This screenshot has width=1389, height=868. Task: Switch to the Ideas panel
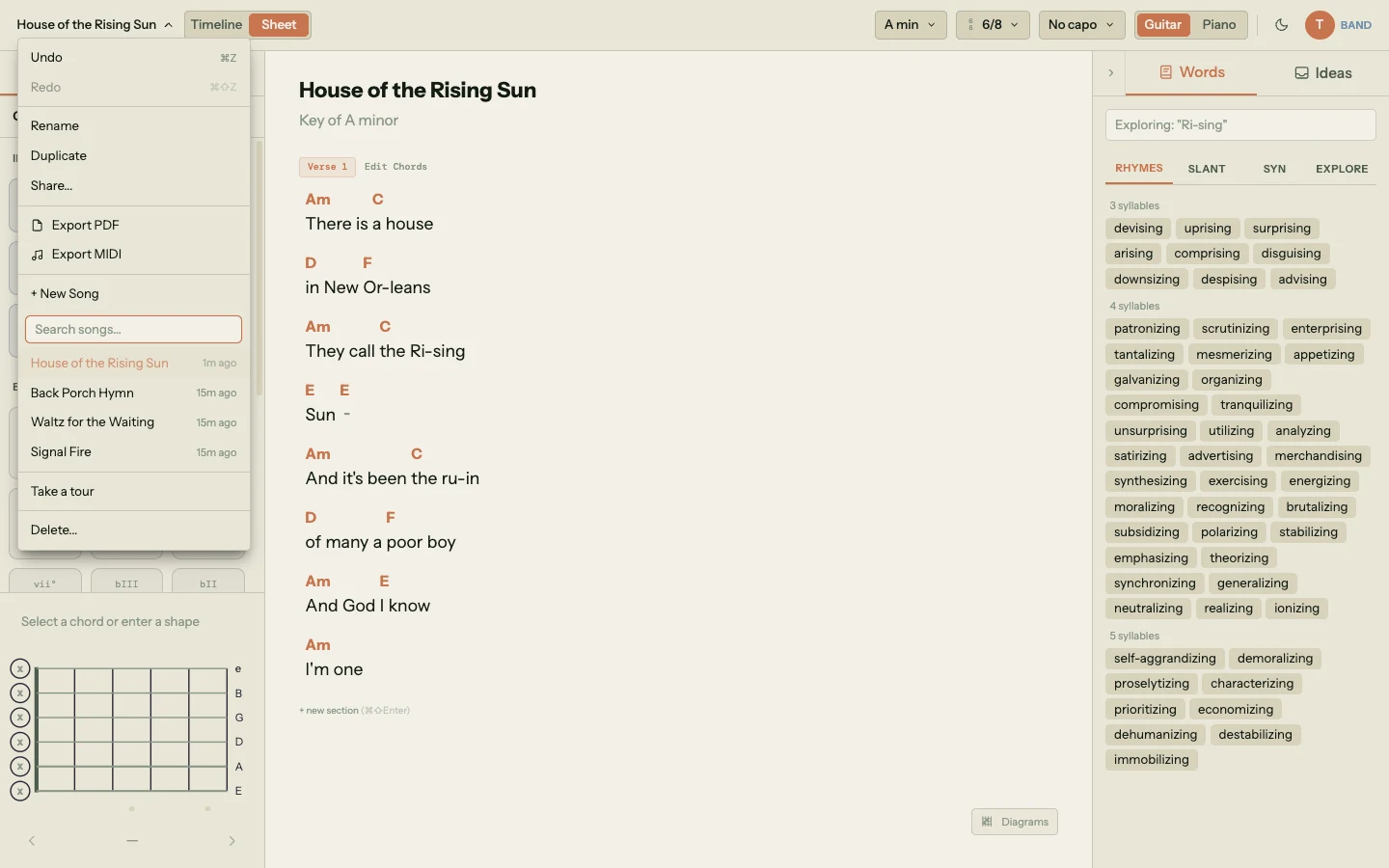pyautogui.click(x=1322, y=72)
